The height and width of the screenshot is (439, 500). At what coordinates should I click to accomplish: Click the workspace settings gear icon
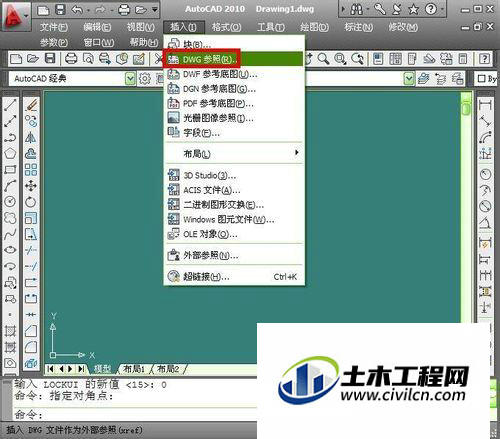(145, 79)
